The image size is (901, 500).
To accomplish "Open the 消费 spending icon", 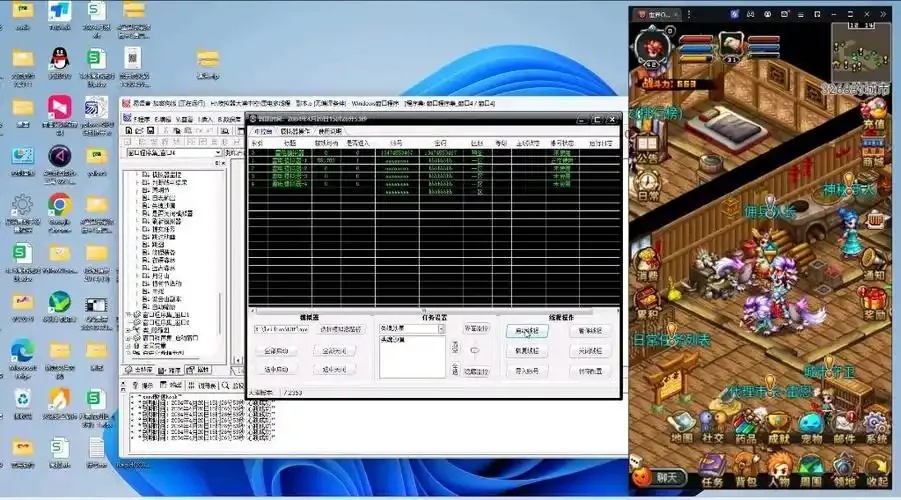I will 647,265.
